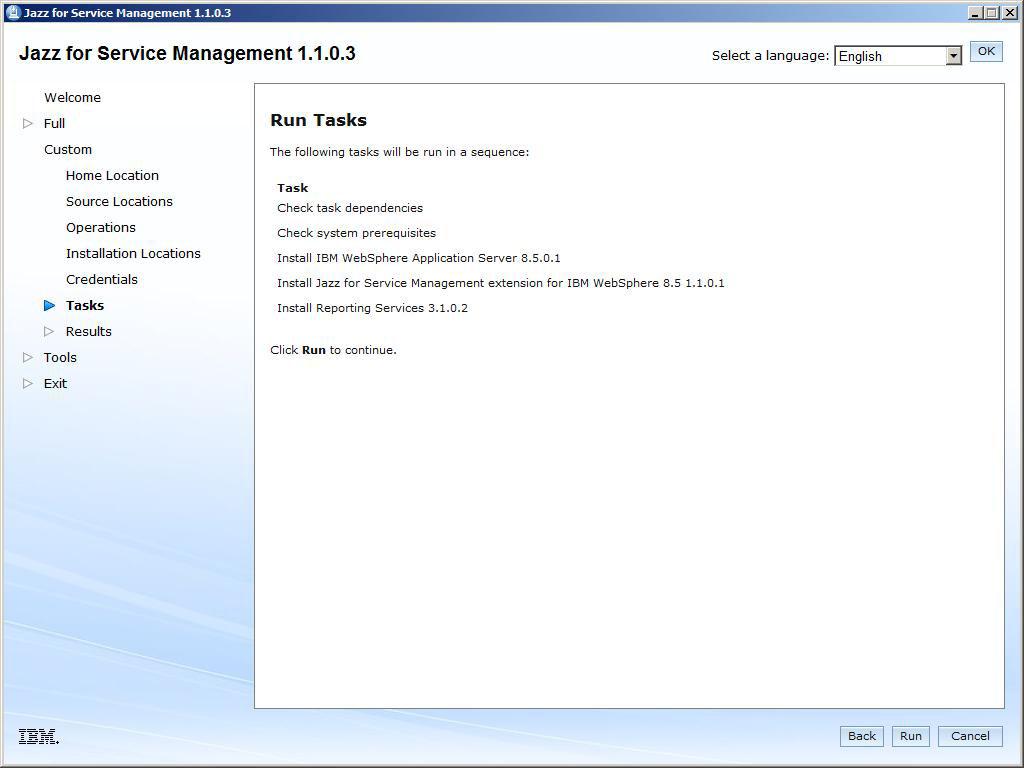Click the Cancel button
Screen dimensions: 1024x768
[970, 736]
